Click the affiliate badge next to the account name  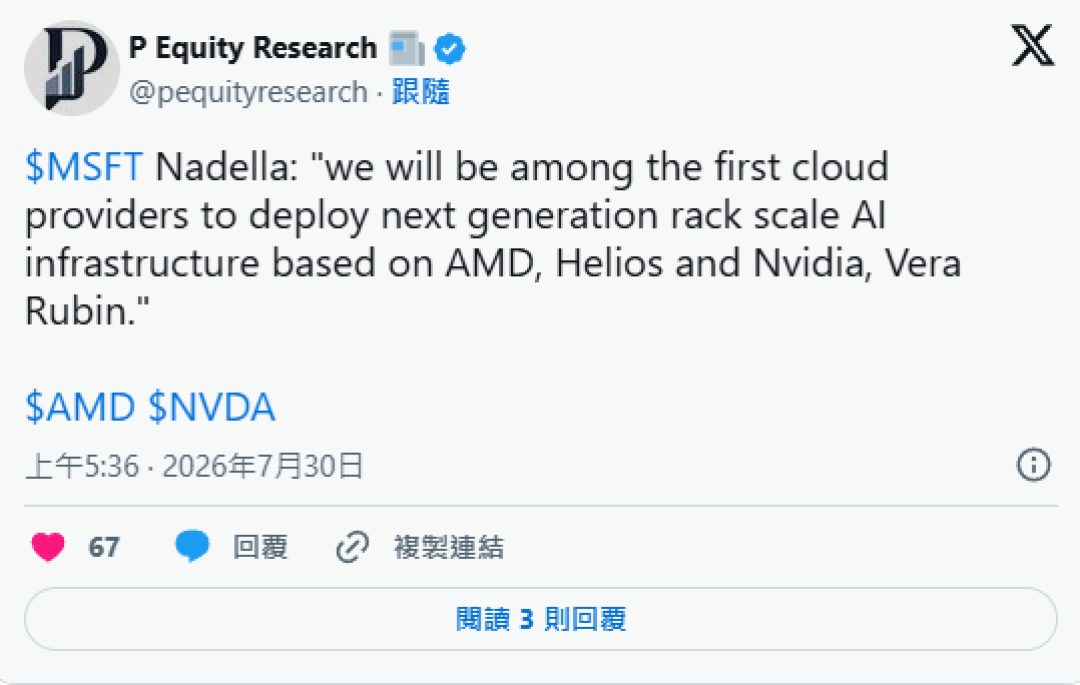coord(406,48)
